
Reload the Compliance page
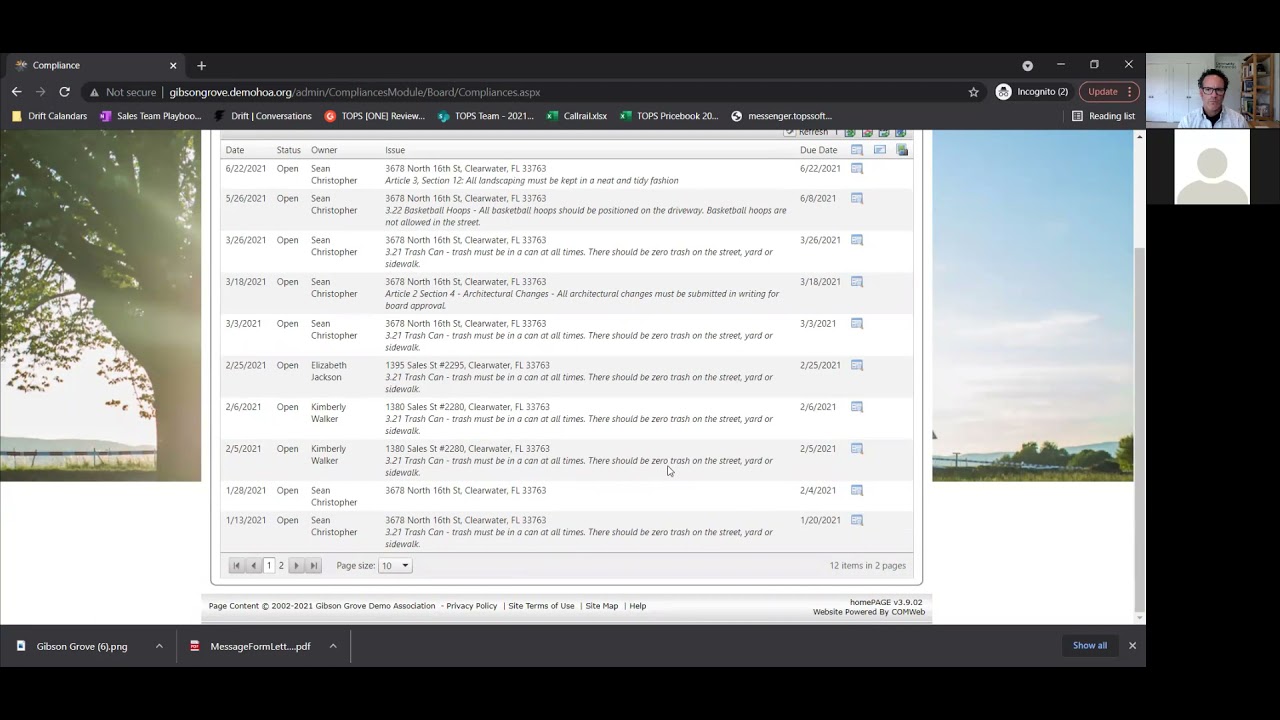click(64, 92)
